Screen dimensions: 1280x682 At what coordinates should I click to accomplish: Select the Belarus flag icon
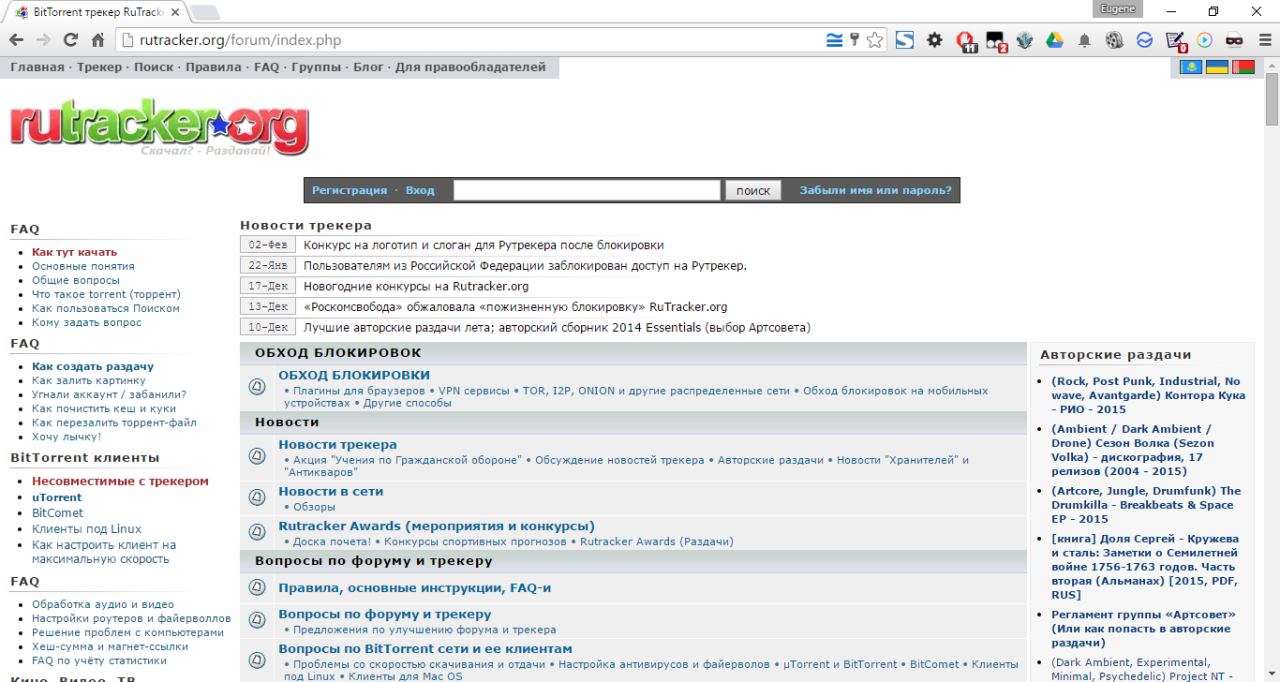pyautogui.click(x=1243, y=67)
